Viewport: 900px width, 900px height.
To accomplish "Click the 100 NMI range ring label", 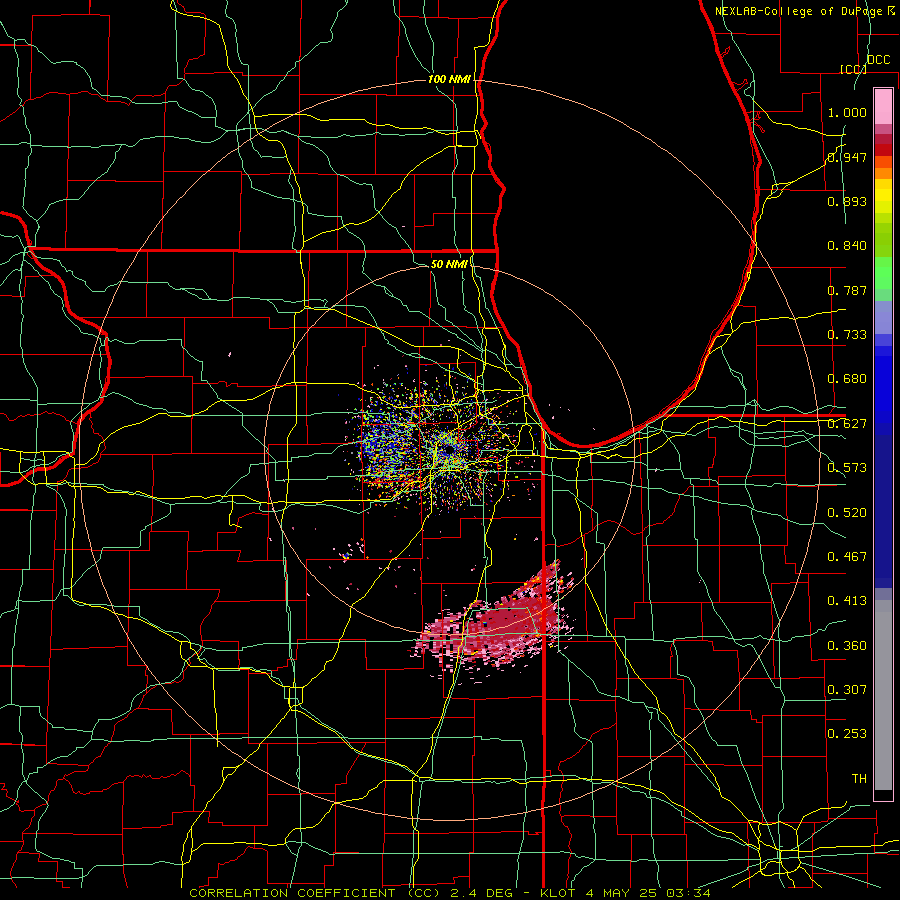I will [449, 79].
